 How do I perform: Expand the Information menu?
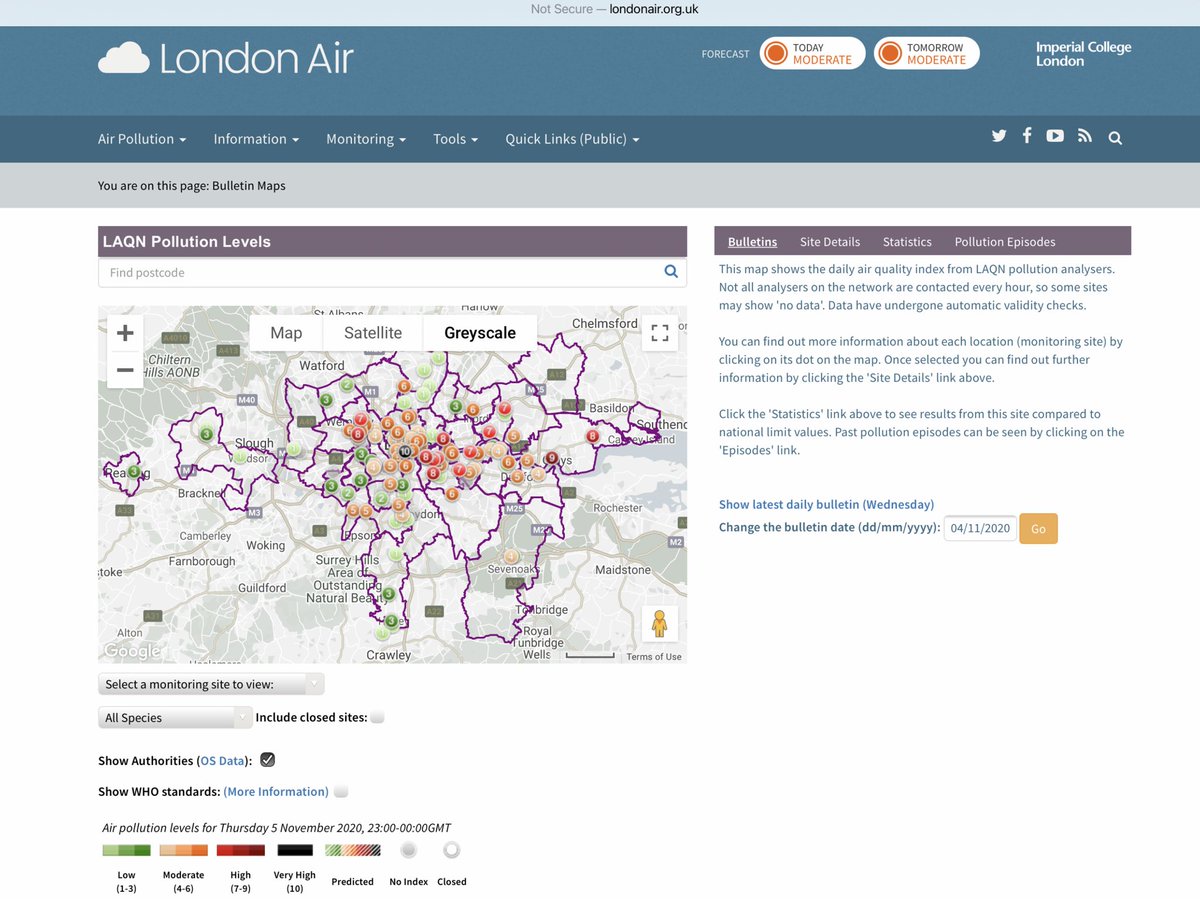pyautogui.click(x=256, y=139)
